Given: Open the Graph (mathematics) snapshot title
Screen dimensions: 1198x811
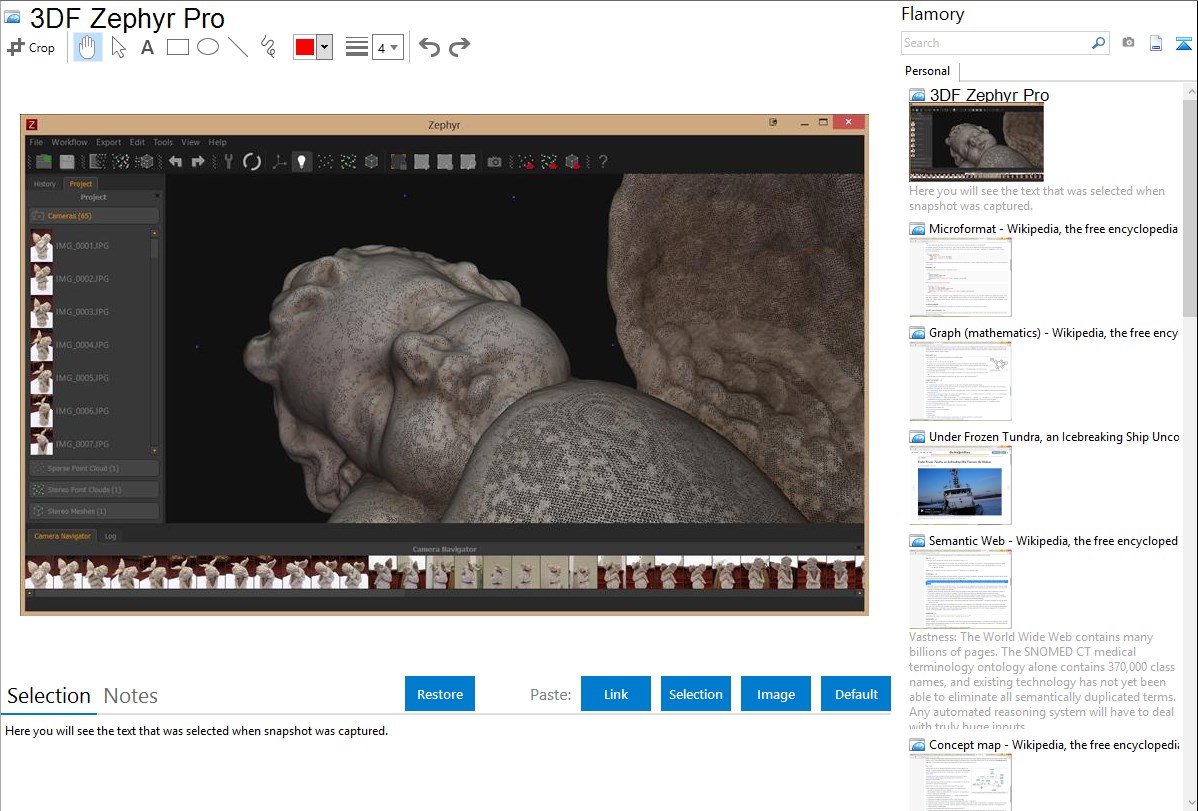Looking at the screenshot, I should [1053, 333].
